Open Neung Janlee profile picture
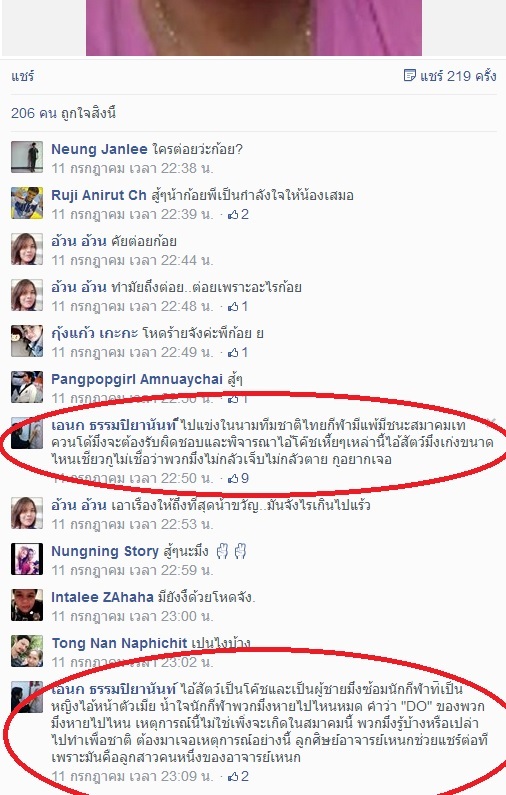The height and width of the screenshot is (795, 506). click(27, 158)
